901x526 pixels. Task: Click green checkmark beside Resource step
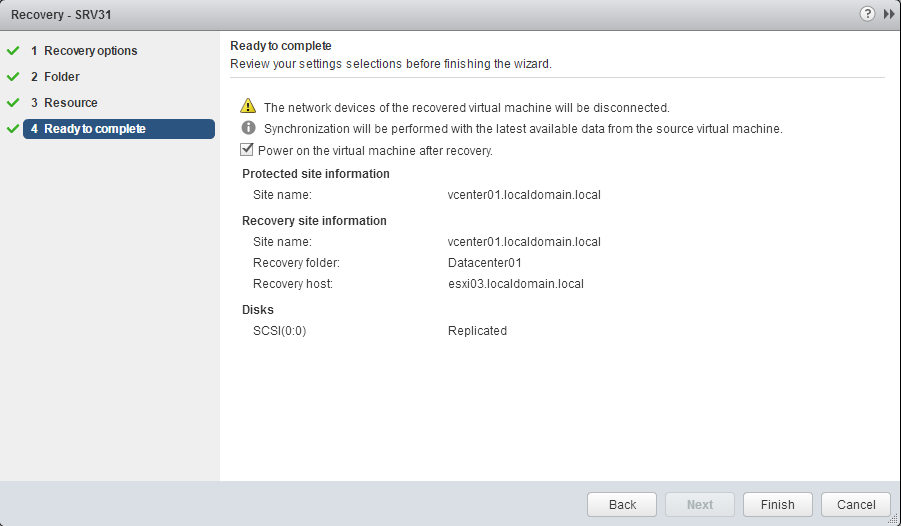13,103
